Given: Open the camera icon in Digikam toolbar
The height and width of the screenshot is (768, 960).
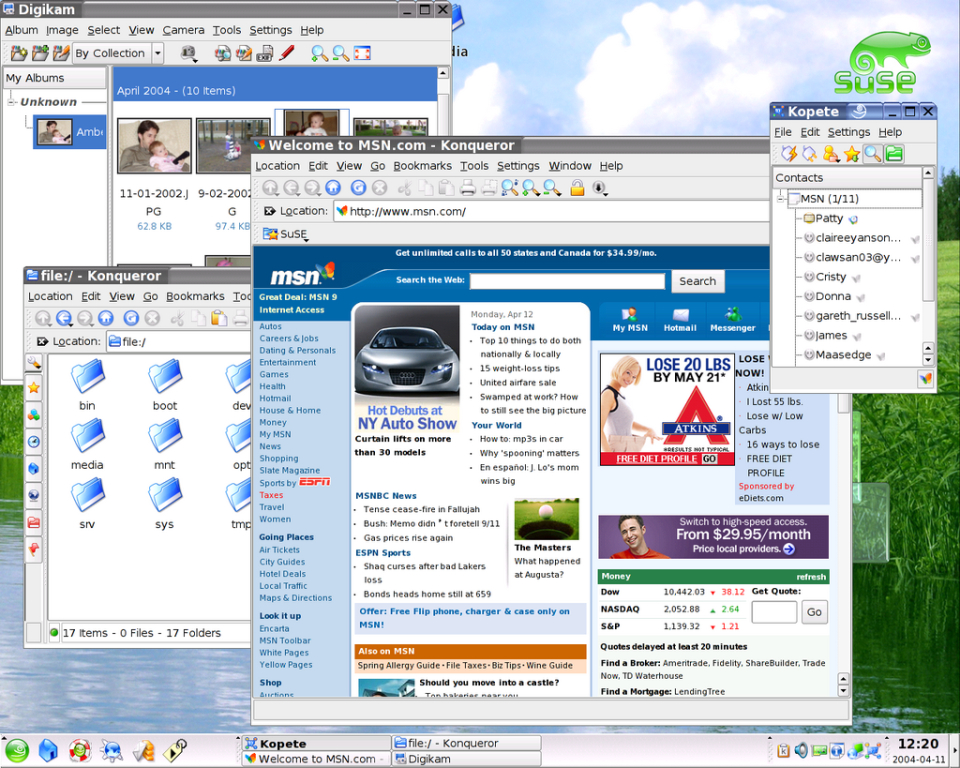Looking at the screenshot, I should (x=189, y=53).
